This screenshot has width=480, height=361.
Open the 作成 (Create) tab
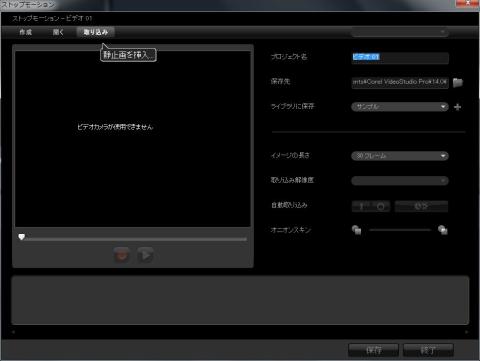click(25, 32)
